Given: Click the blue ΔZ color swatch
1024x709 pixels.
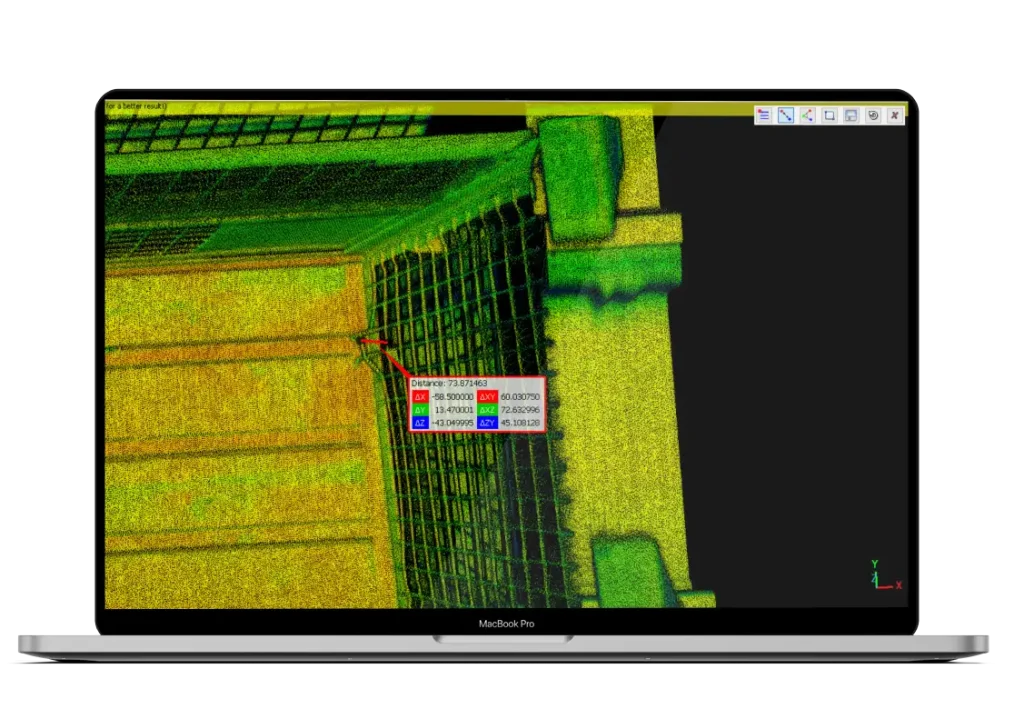Looking at the screenshot, I should (x=420, y=423).
